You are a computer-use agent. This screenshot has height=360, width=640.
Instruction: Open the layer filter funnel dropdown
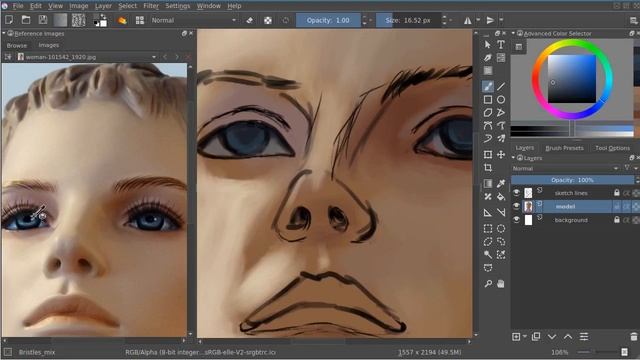628,168
